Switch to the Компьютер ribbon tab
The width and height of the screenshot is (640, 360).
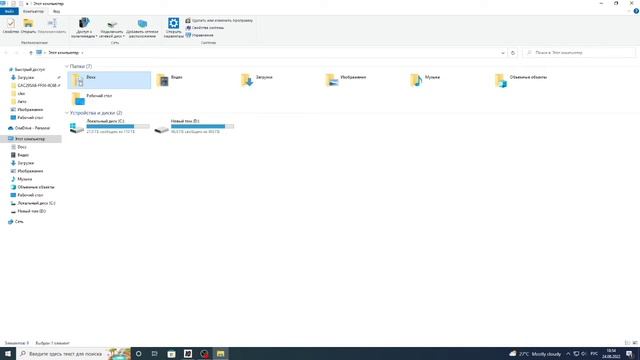pos(33,11)
